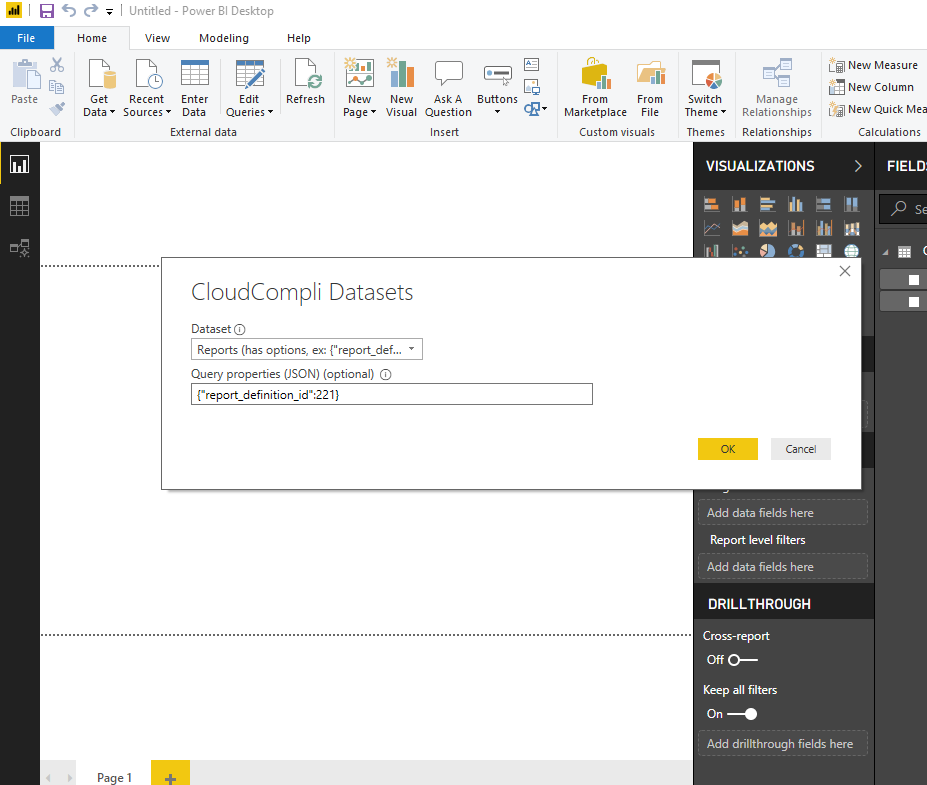
Task: Switch to Report view in the sidebar
Action: click(x=20, y=164)
